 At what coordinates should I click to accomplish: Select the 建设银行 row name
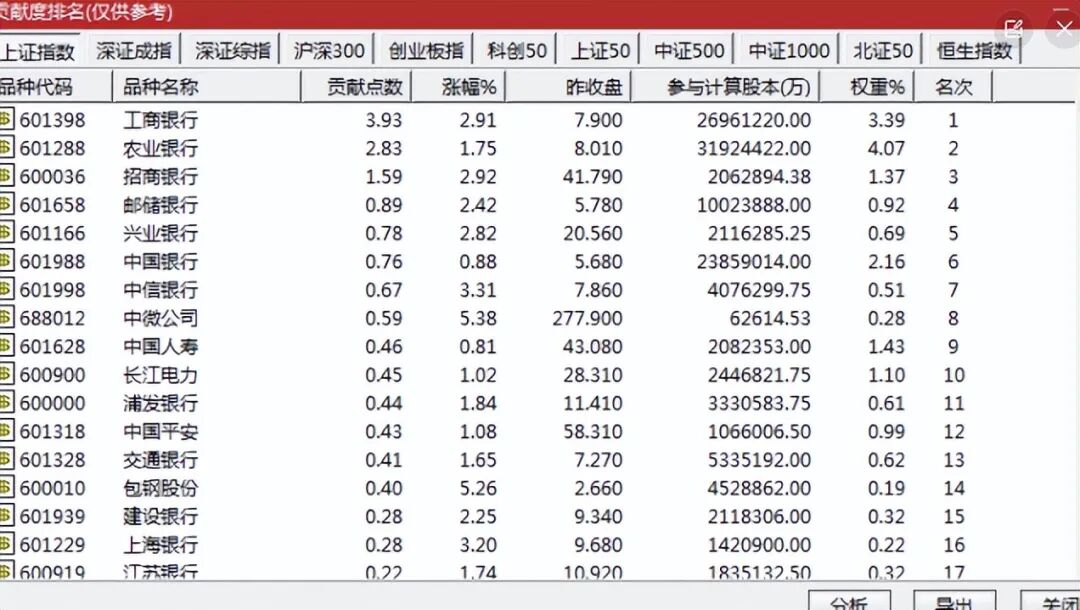(160, 516)
